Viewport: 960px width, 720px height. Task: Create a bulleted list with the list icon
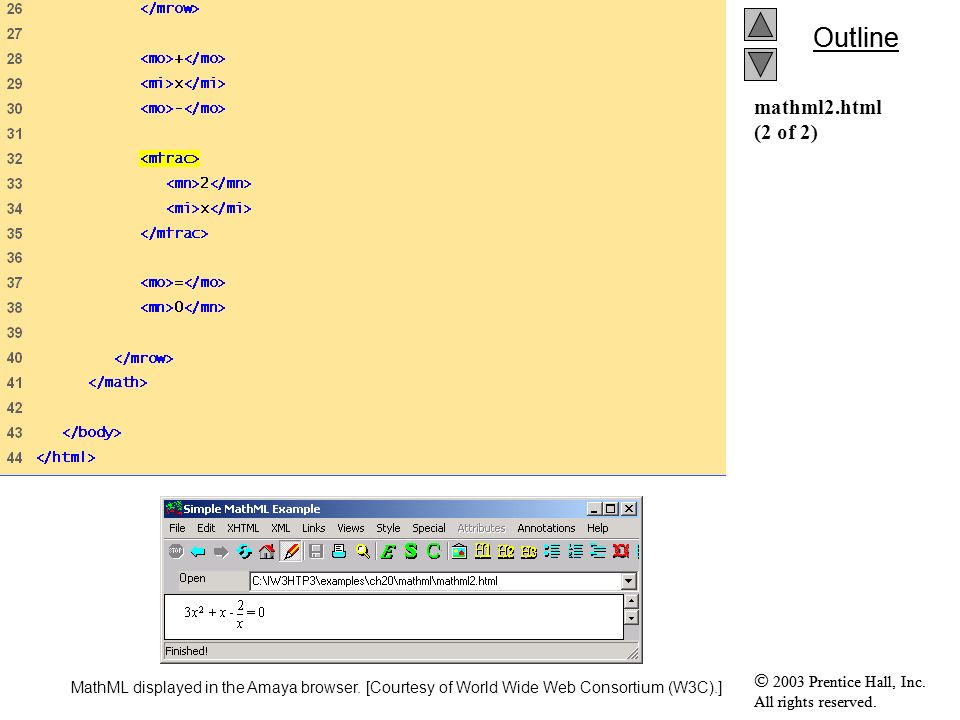tap(552, 552)
